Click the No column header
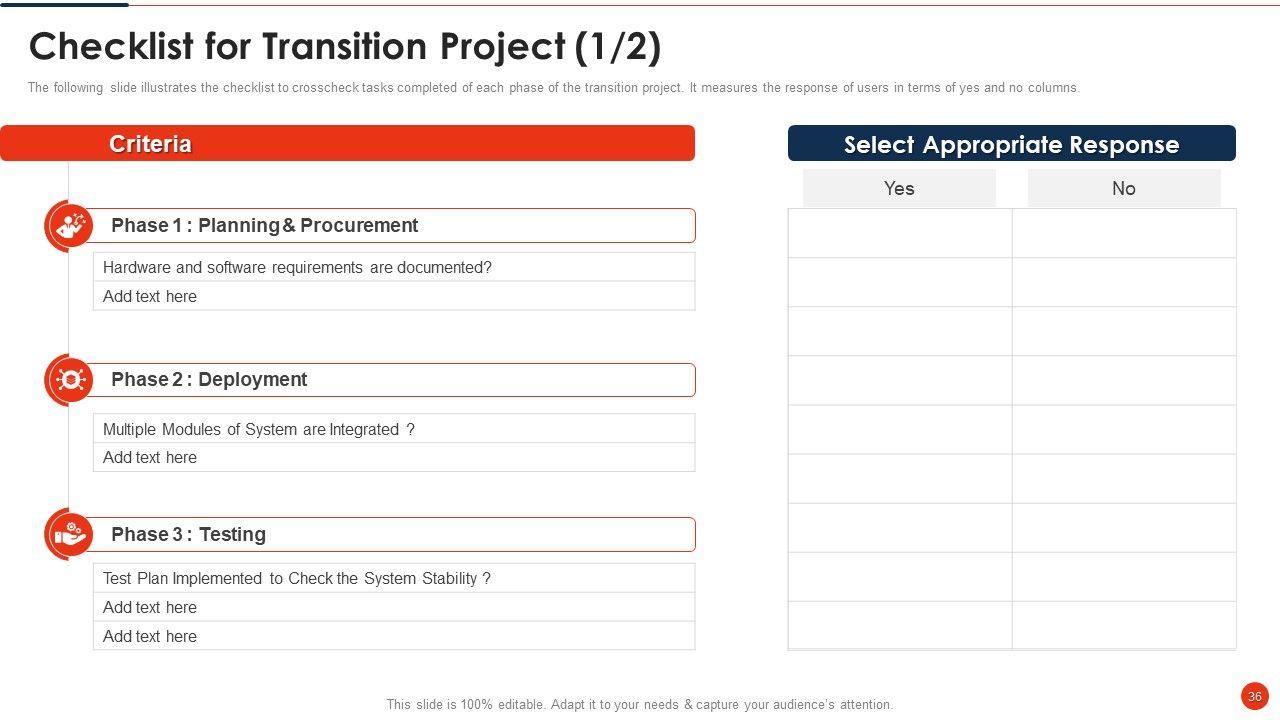This screenshot has width=1280, height=720. pos(1124,188)
